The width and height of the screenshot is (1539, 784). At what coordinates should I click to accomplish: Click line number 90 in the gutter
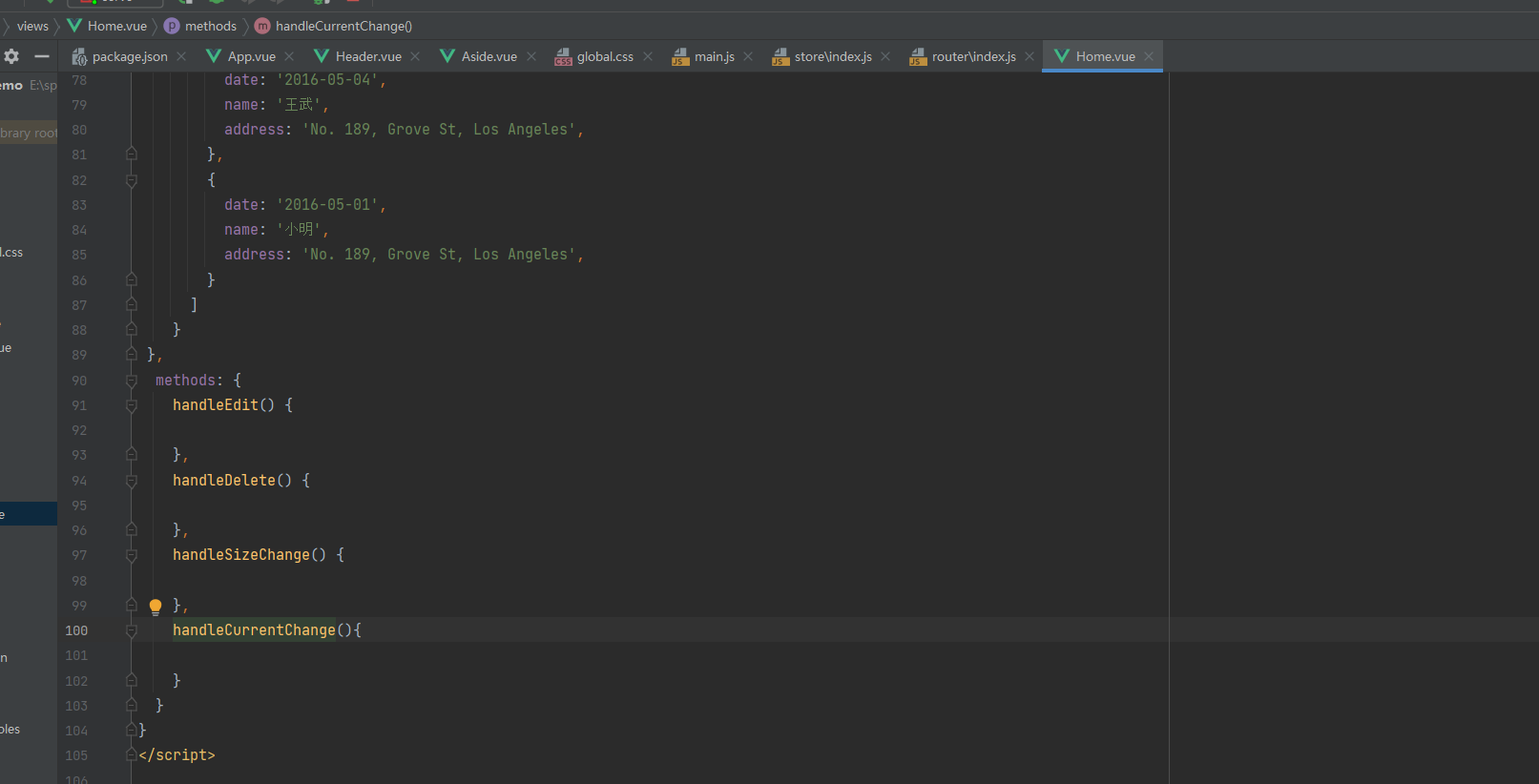[79, 381]
